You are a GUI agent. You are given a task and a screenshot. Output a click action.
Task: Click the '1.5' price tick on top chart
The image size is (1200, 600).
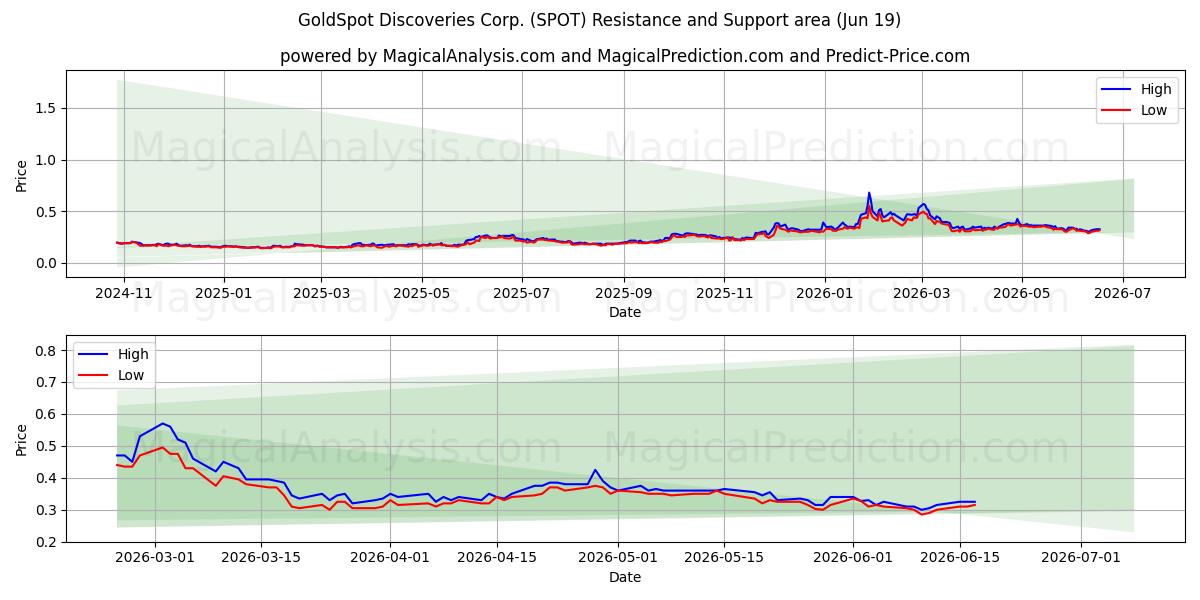(48, 108)
